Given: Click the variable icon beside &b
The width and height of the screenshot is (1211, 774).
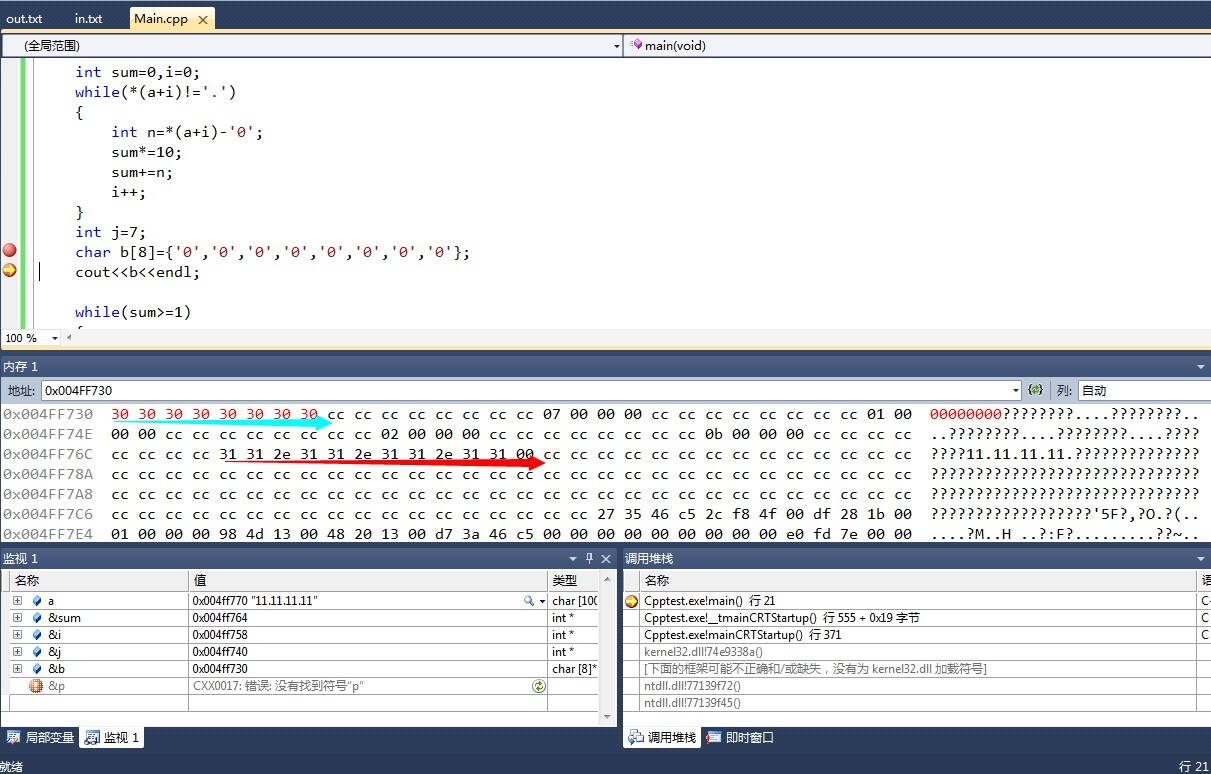Looking at the screenshot, I should (36, 669).
